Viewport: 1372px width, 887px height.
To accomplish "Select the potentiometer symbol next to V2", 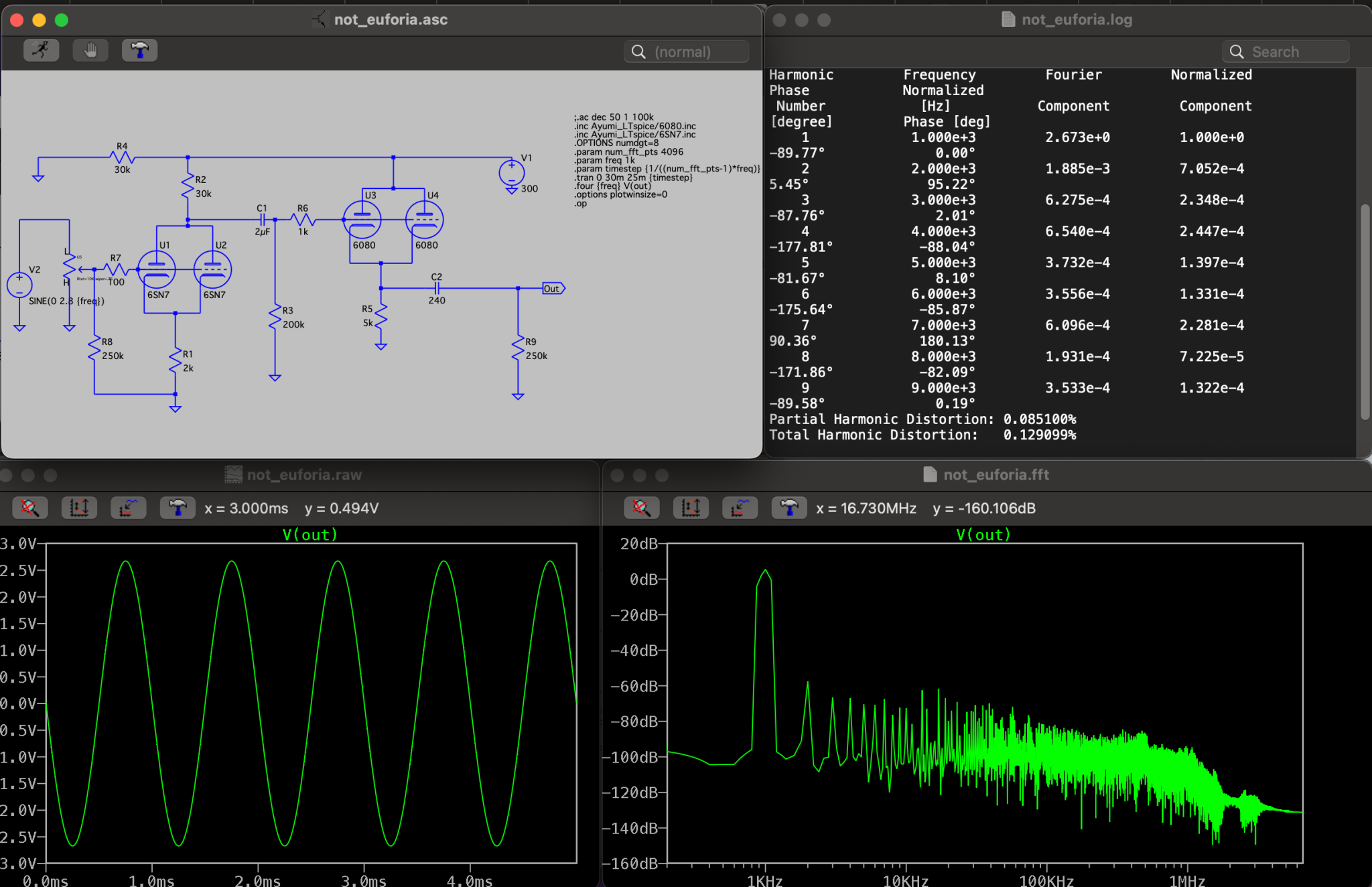I will pyautogui.click(x=69, y=267).
